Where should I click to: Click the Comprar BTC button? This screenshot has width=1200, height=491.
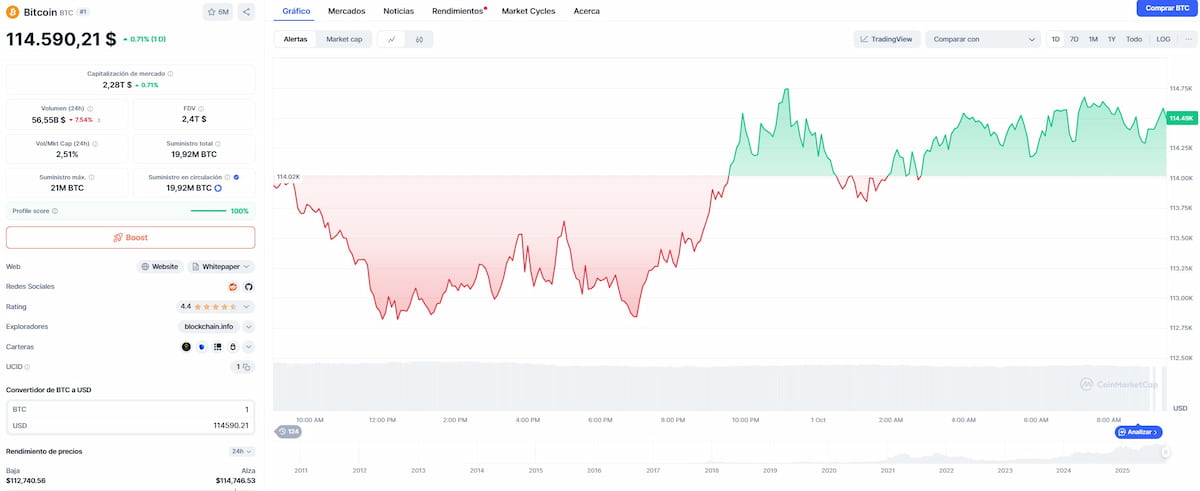1166,8
